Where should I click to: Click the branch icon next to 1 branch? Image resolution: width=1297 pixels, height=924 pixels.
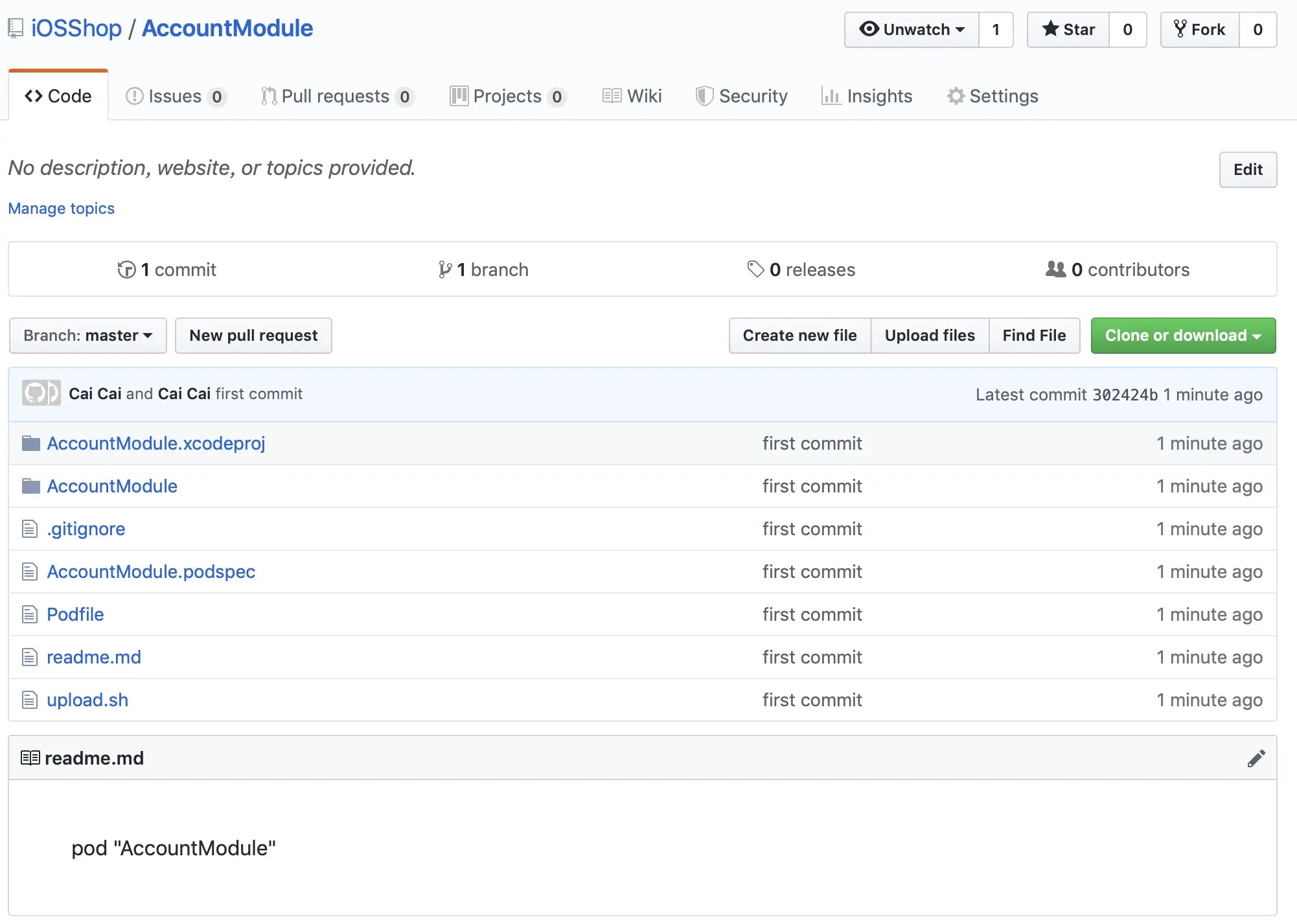(444, 270)
